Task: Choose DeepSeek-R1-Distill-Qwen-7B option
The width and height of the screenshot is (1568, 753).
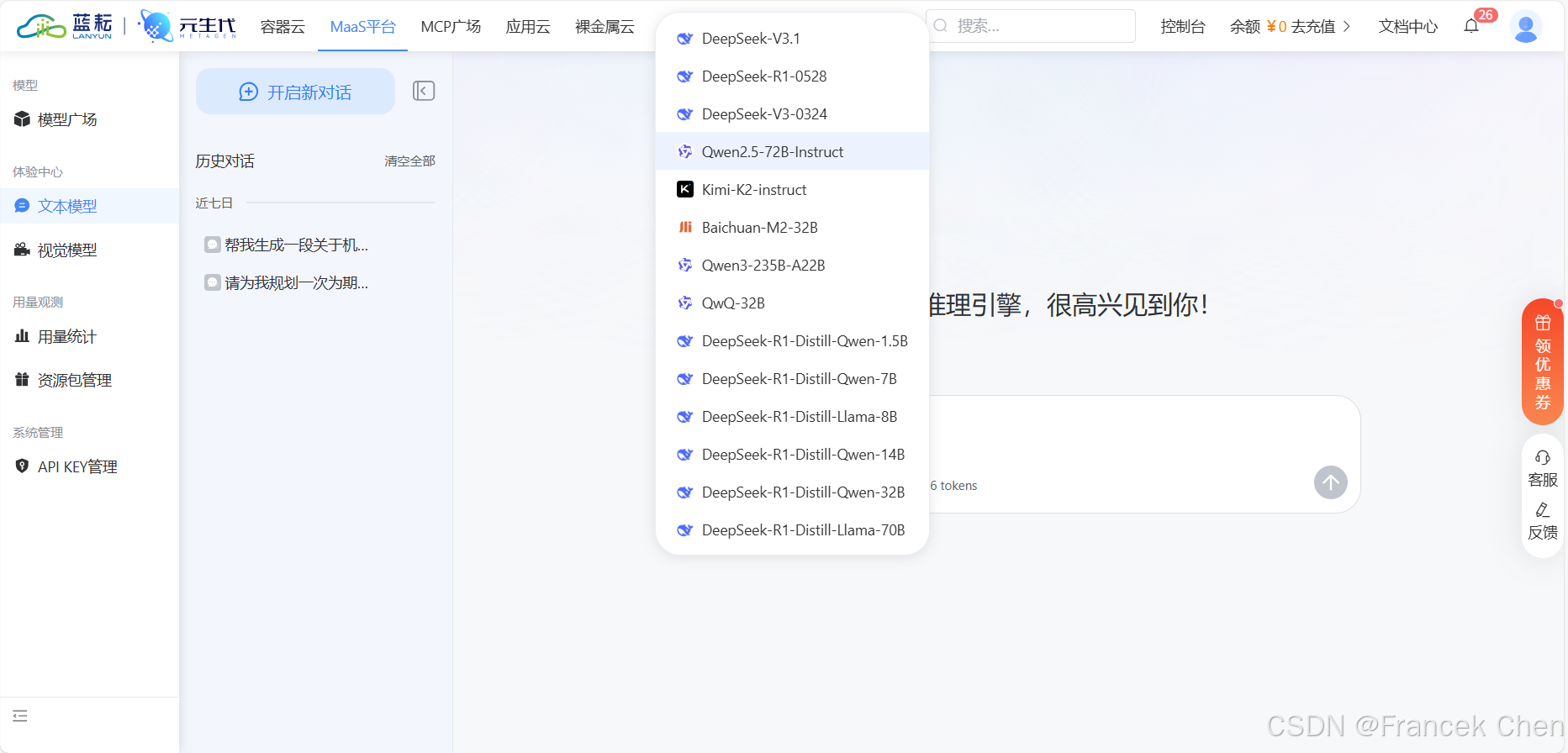Action: point(792,378)
